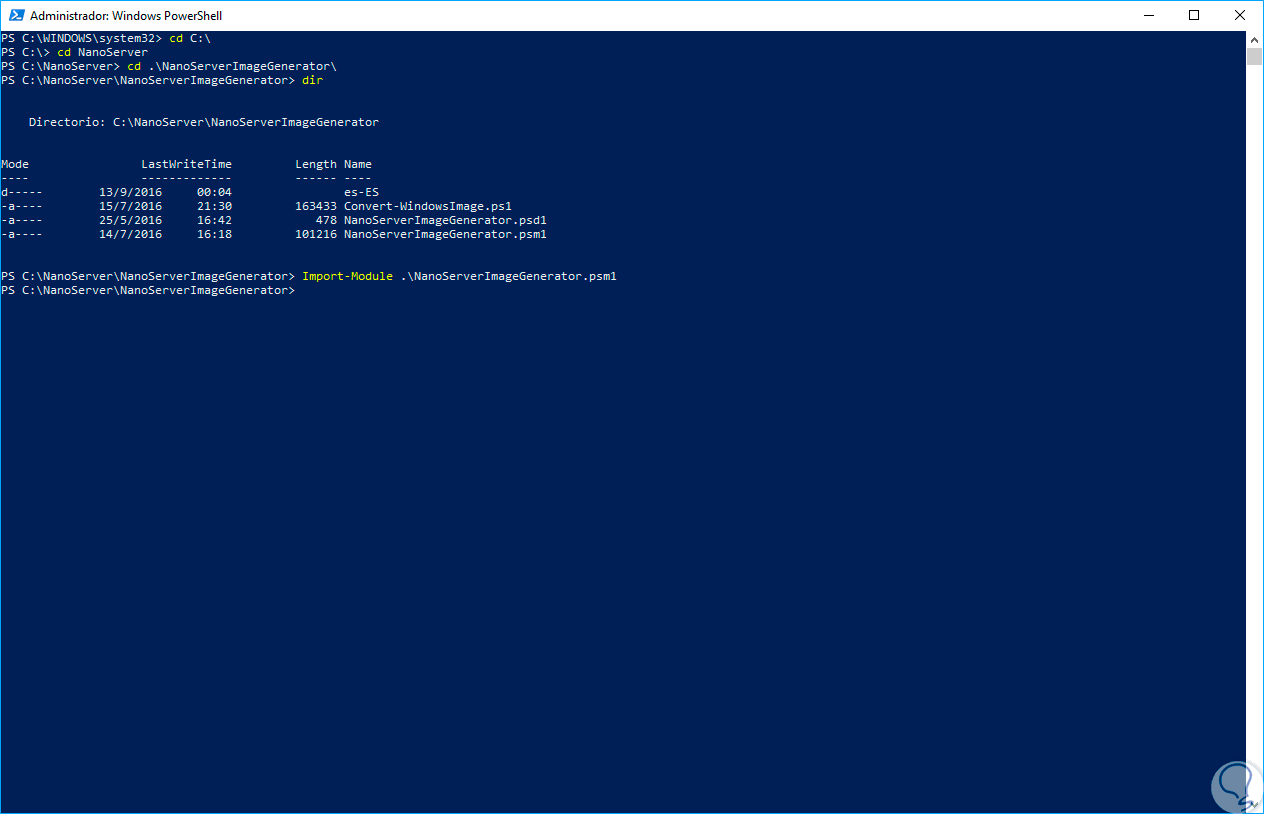This screenshot has width=1264, height=814.
Task: Click the date 15/7/2016
Action: click(x=130, y=206)
